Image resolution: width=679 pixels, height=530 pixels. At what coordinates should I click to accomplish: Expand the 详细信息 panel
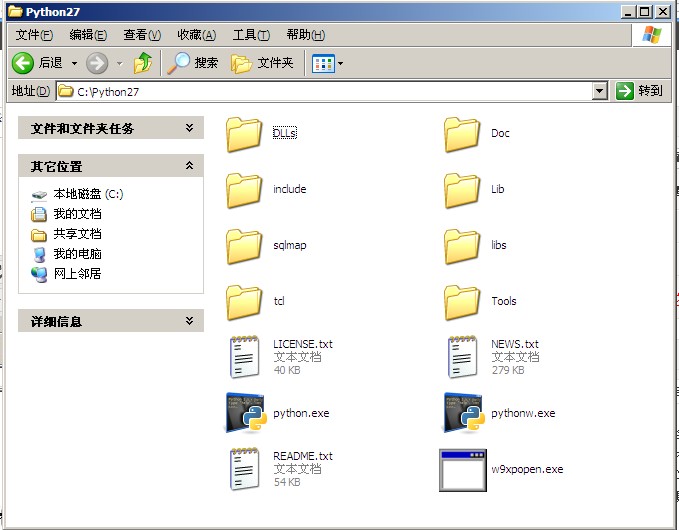pyautogui.click(x=189, y=321)
